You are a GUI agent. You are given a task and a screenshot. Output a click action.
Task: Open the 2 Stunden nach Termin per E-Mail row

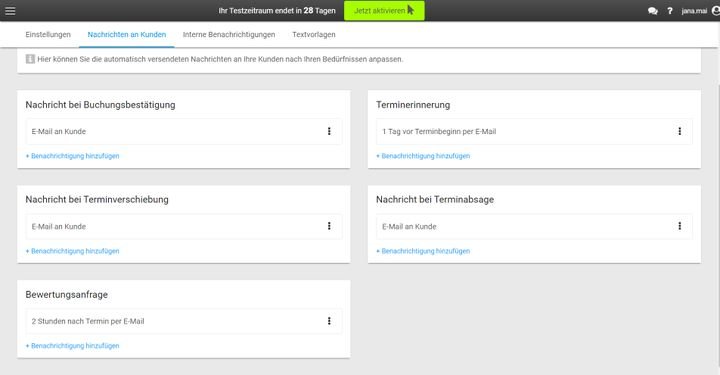[184, 321]
